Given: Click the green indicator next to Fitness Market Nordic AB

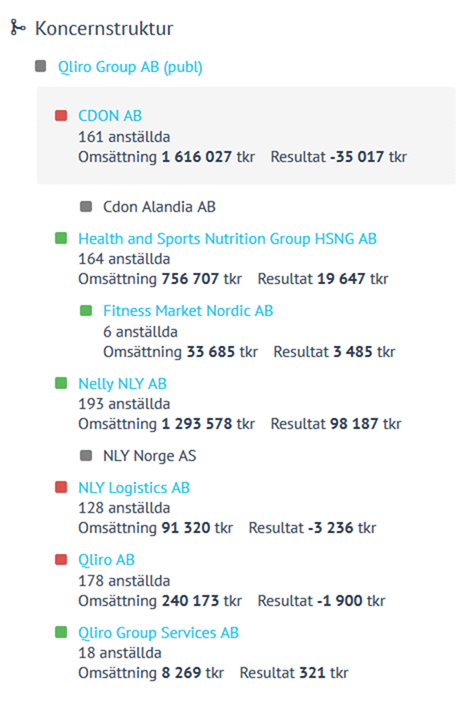Looking at the screenshot, I should [x=86, y=310].
